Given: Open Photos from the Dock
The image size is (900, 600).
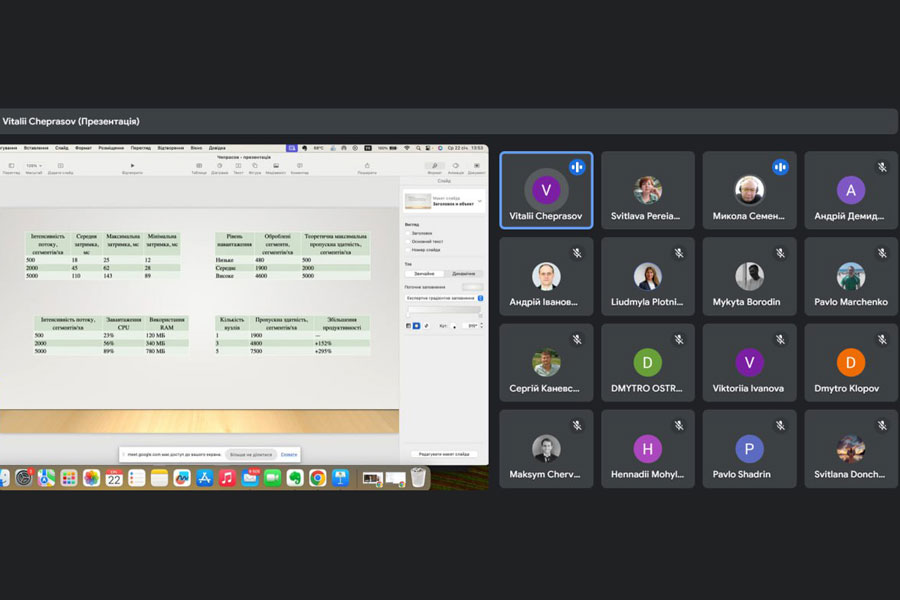Looking at the screenshot, I should (91, 478).
